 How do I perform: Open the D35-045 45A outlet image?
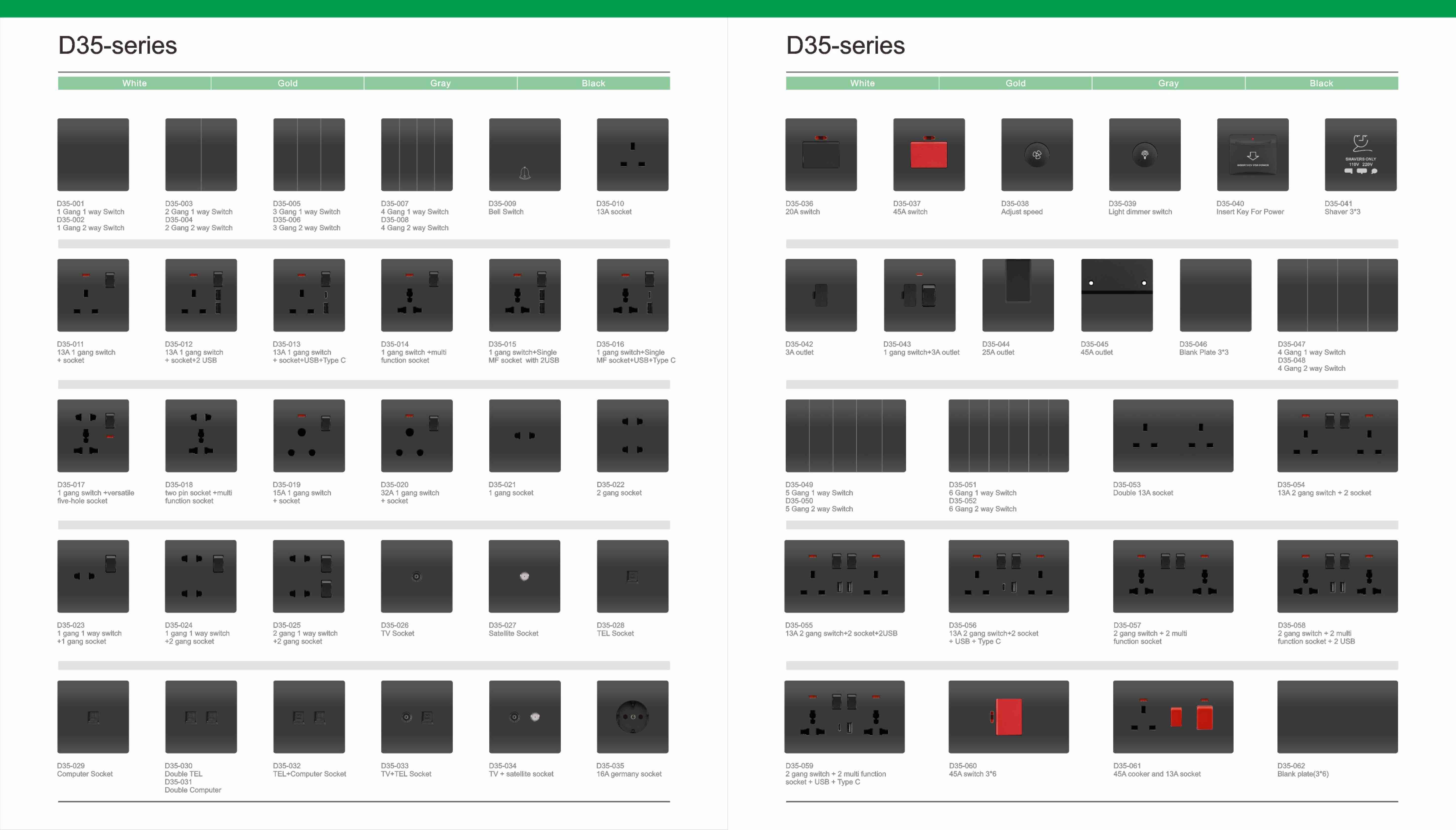[x=1117, y=295]
